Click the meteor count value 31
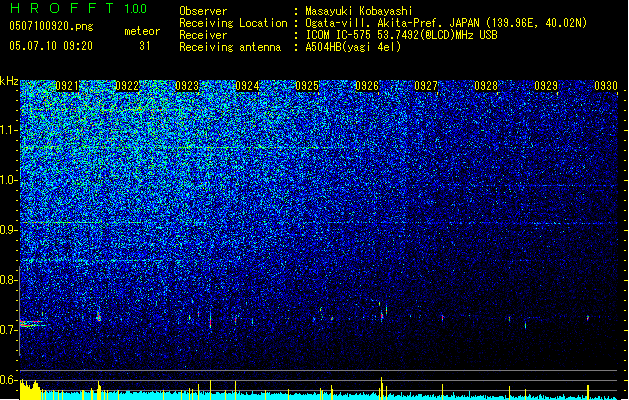The height and width of the screenshot is (400, 629). pos(145,46)
